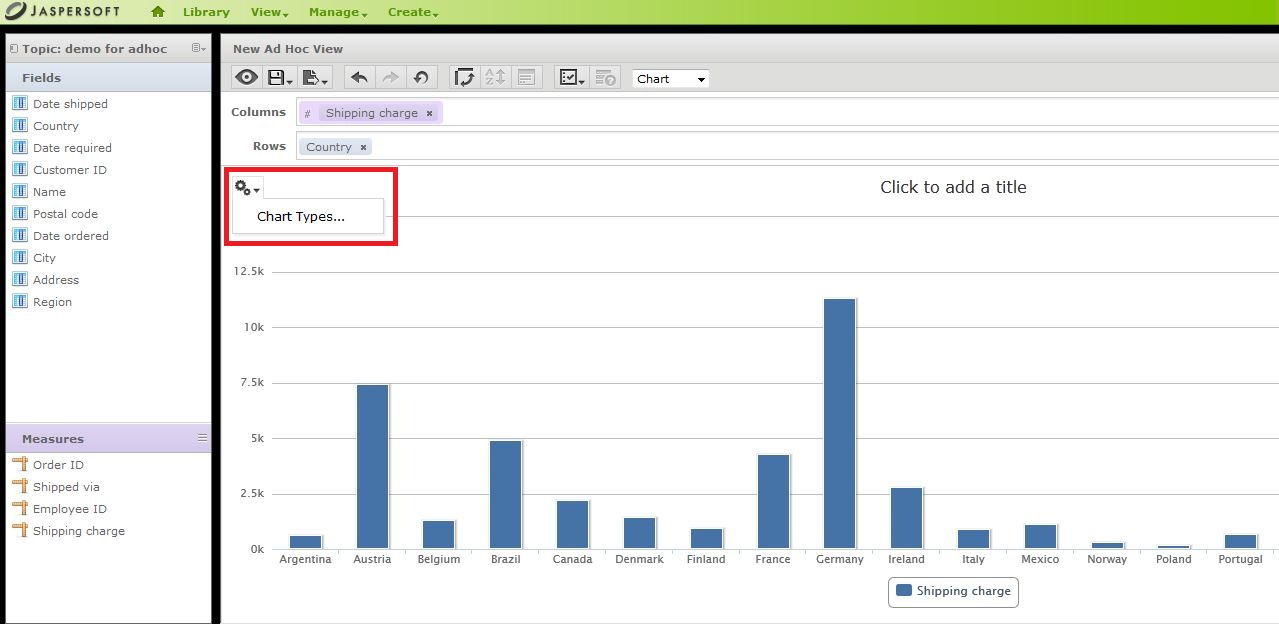Image resolution: width=1279 pixels, height=624 pixels.
Task: Click the Germany bar in chart
Action: [x=839, y=423]
